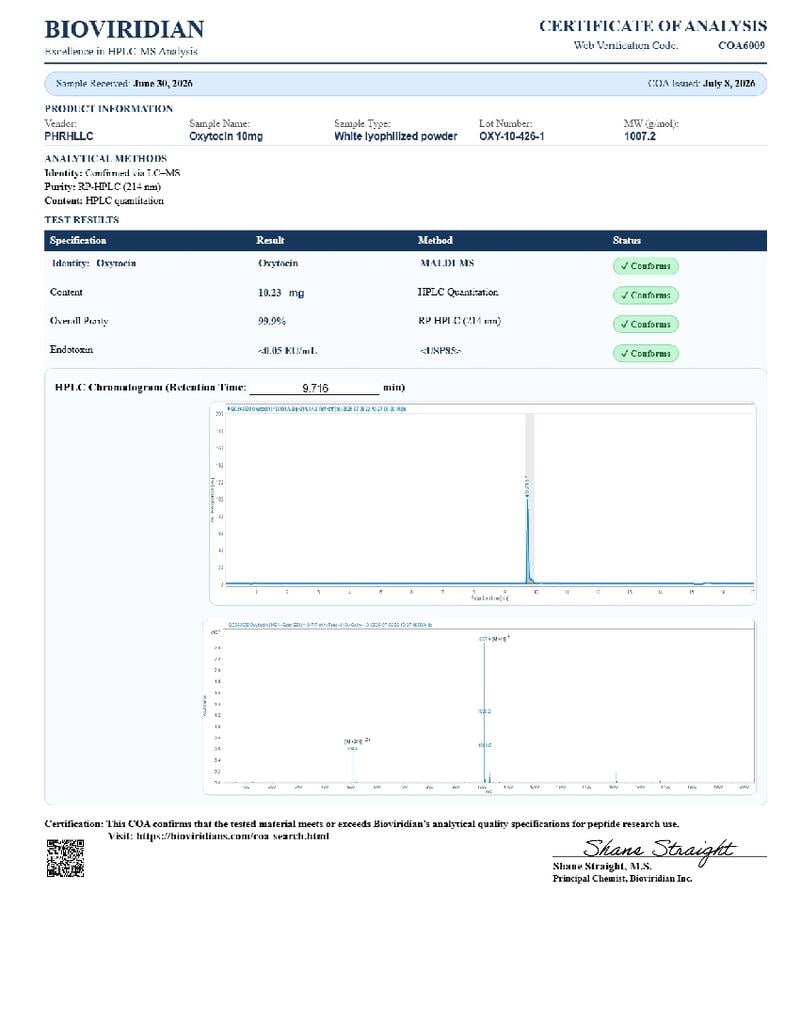This screenshot has height=1035, width=800.
Task: Click the QR code image
Action: (x=65, y=857)
